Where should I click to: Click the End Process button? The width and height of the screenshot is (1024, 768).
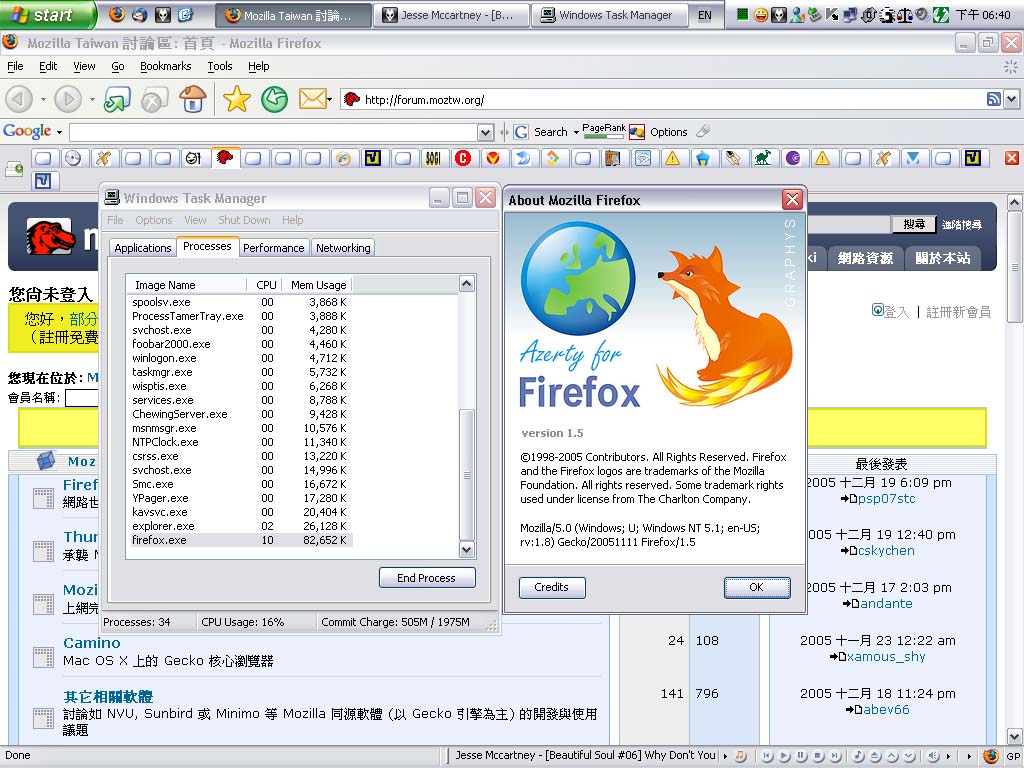pos(426,578)
